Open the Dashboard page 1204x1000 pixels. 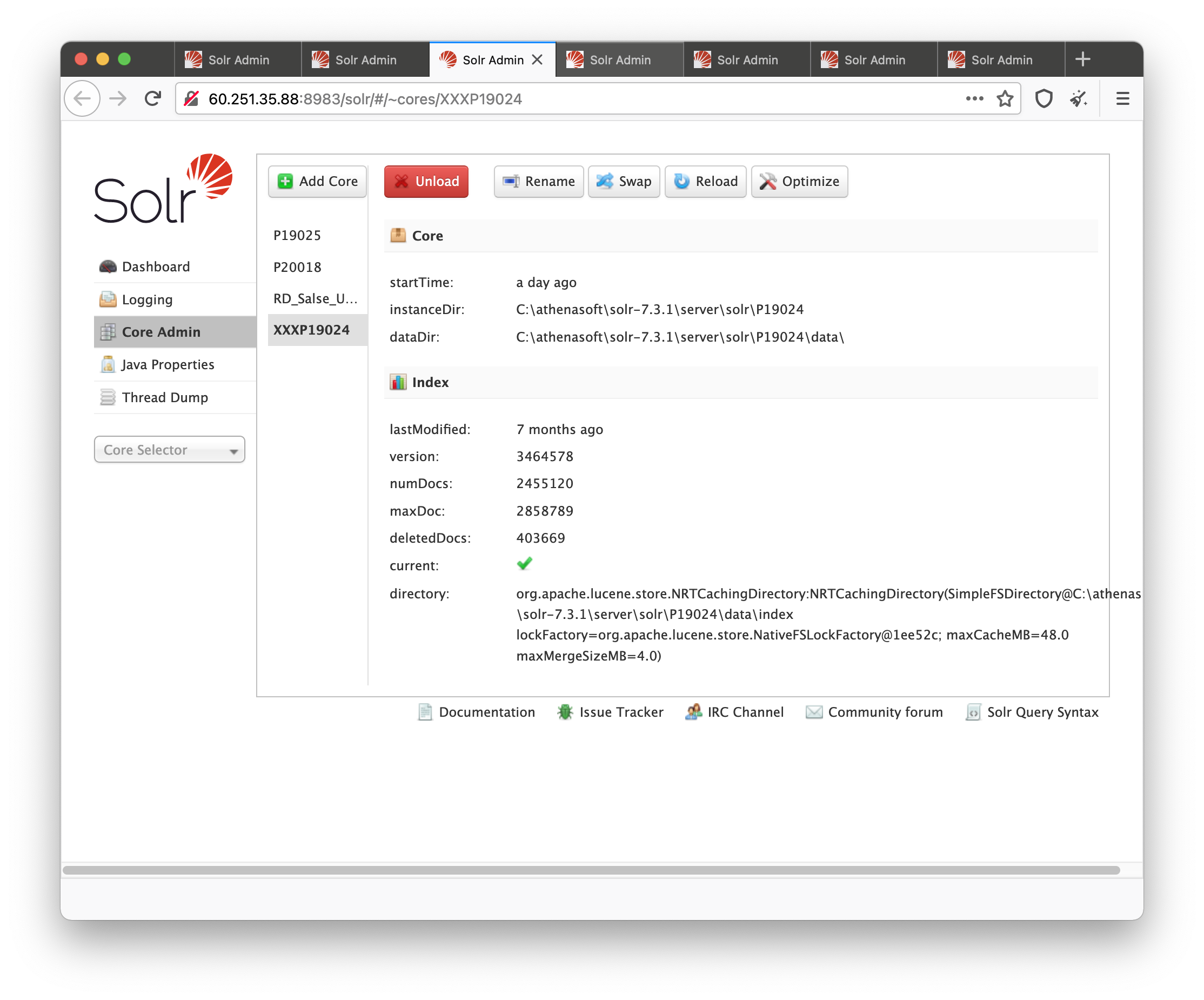click(x=175, y=266)
